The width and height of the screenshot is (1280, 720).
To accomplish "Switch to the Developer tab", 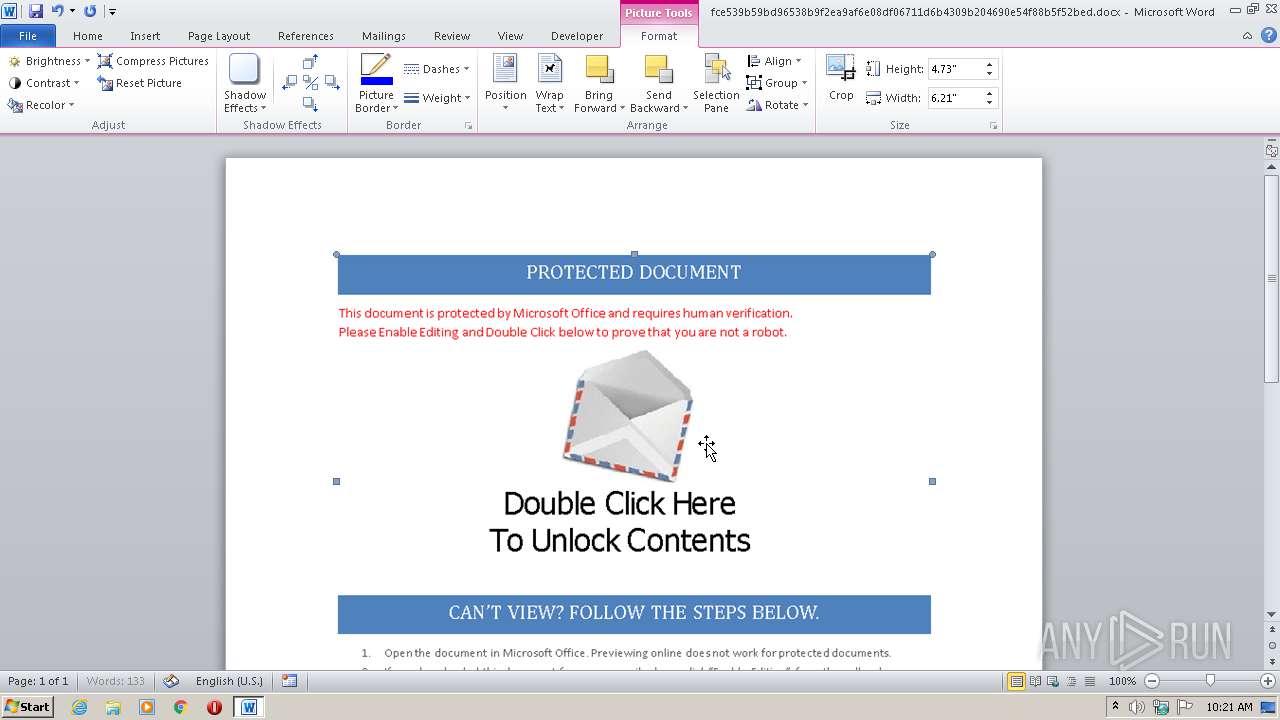I will click(x=577, y=36).
